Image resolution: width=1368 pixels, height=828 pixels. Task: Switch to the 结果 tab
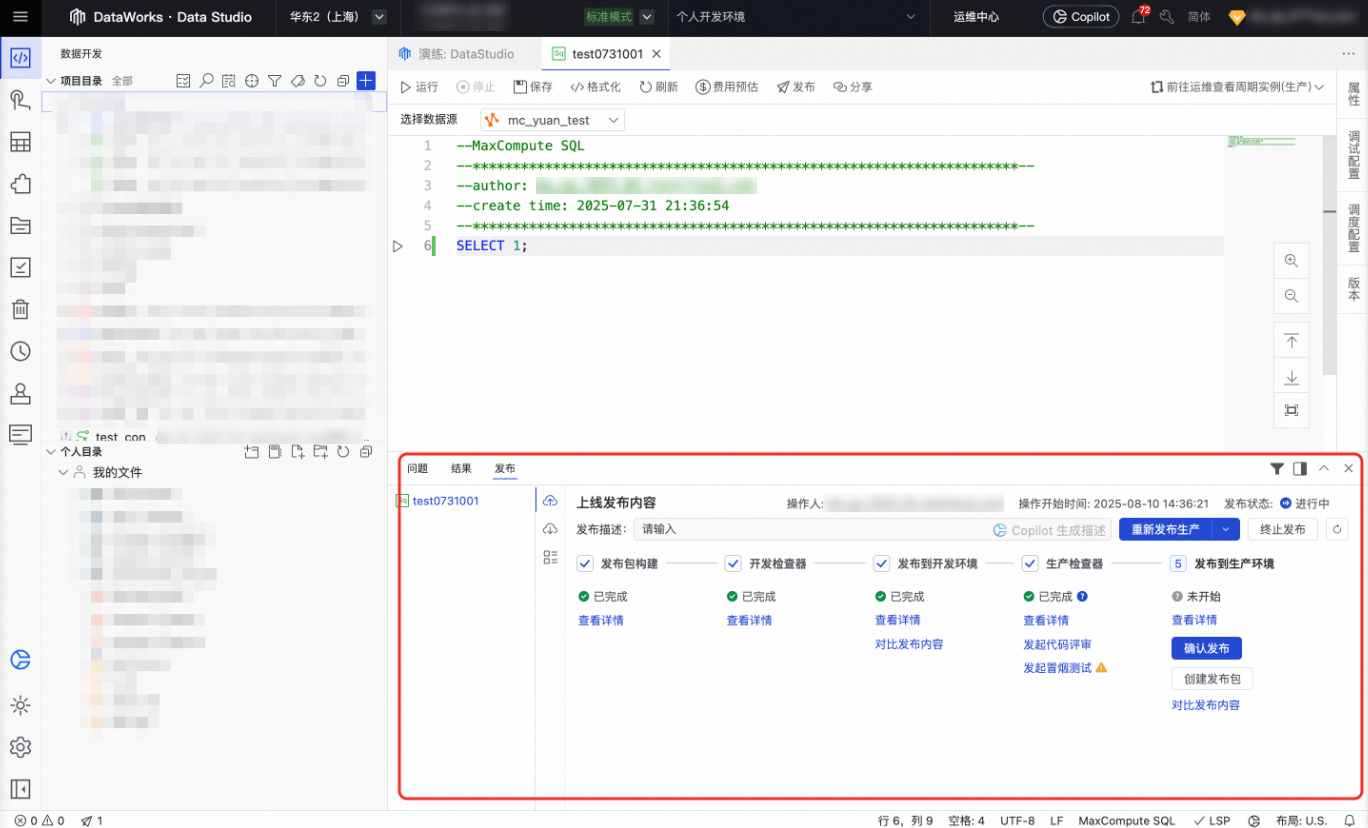461,468
